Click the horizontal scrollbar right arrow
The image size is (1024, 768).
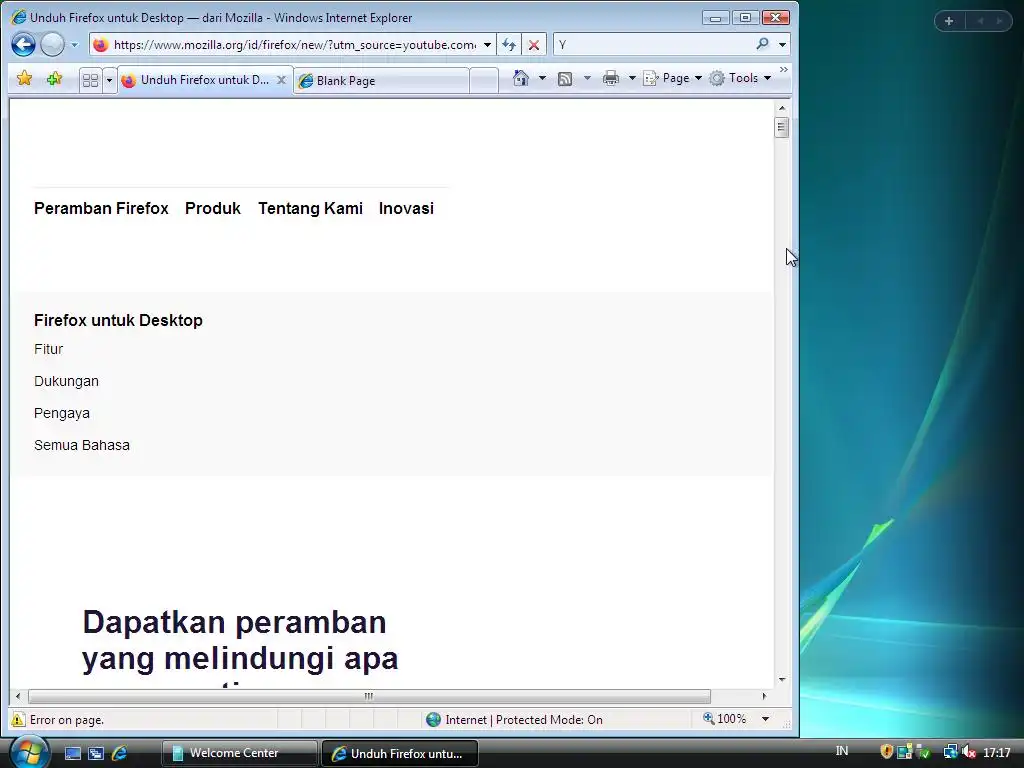point(764,696)
